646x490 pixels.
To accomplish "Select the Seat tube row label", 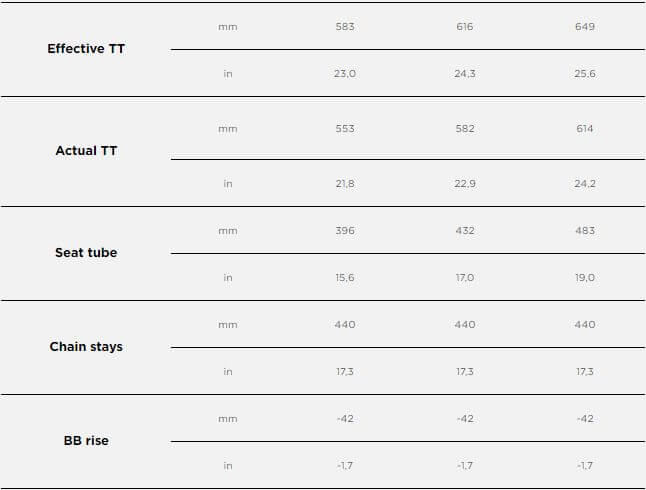I will [x=86, y=253].
